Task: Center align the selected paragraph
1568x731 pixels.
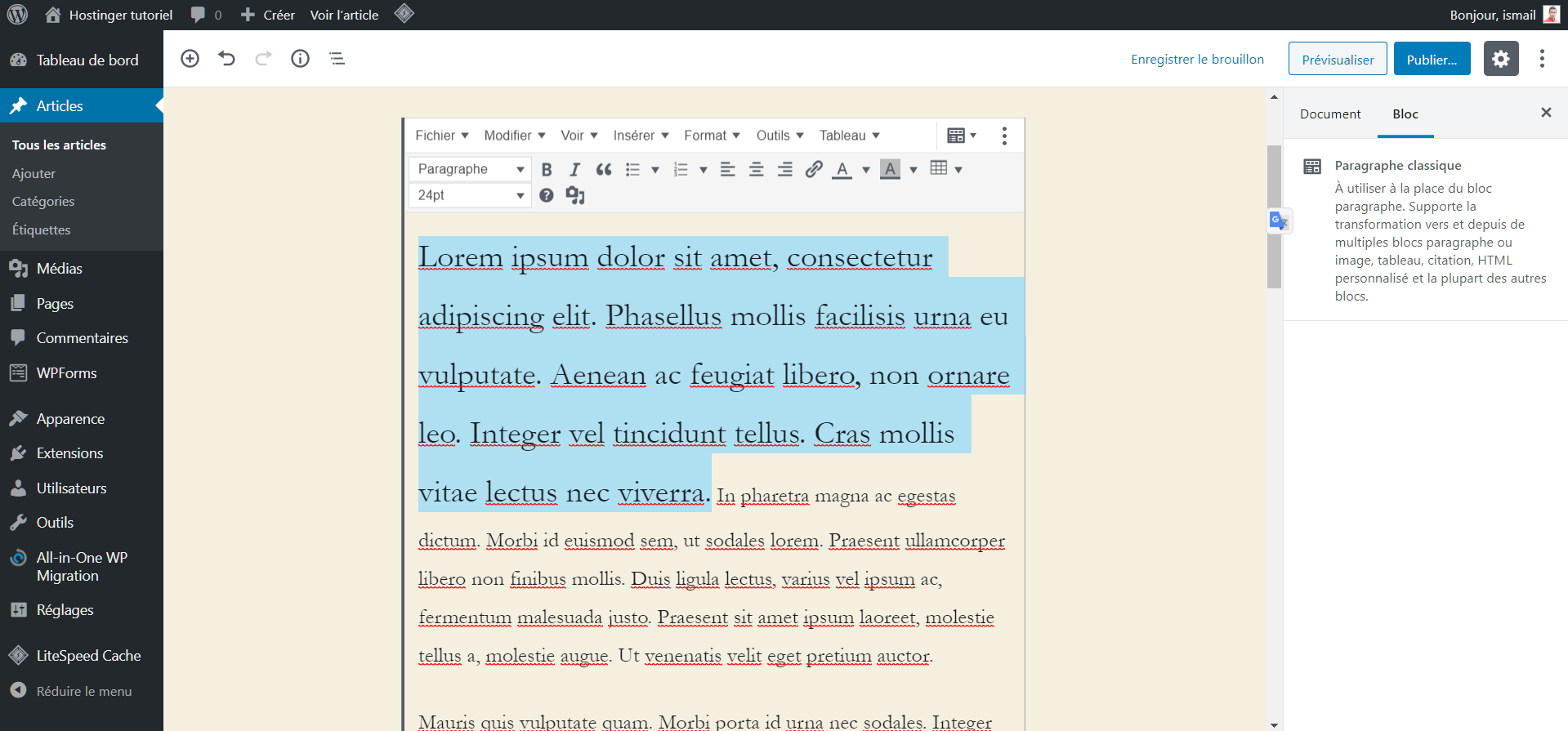Action: pyautogui.click(x=757, y=169)
